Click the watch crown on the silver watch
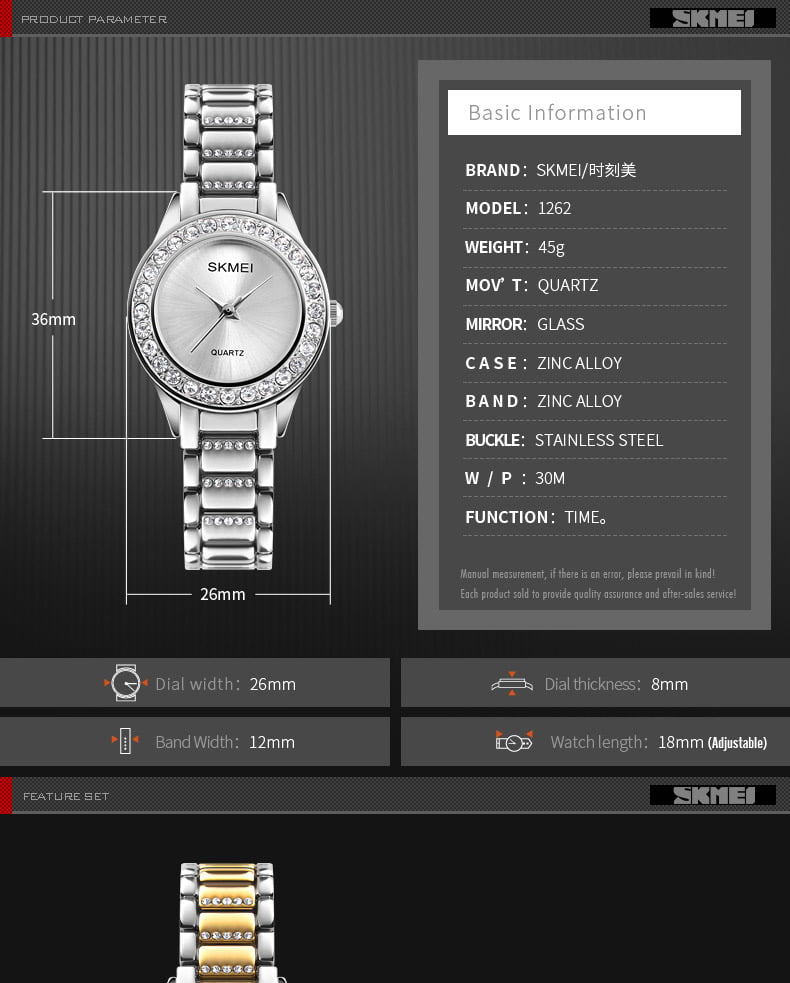The image size is (790, 983). [x=337, y=312]
